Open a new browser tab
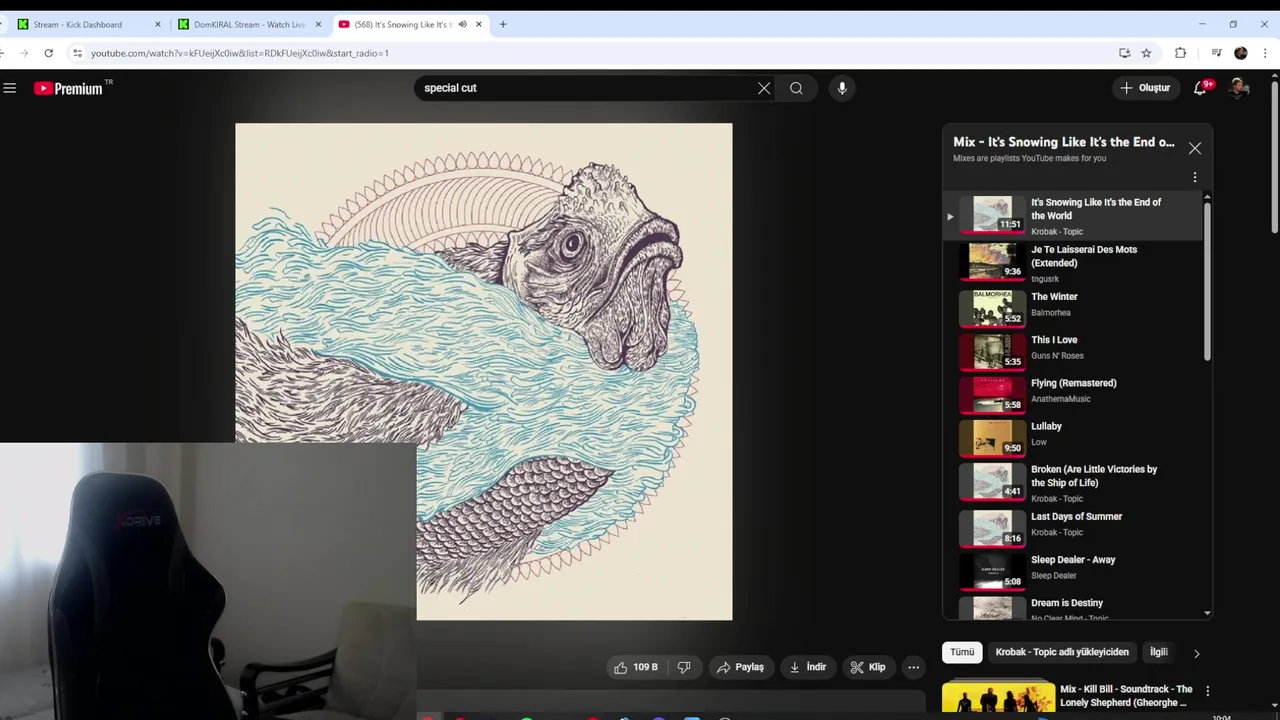This screenshot has width=1280, height=720. coord(503,24)
